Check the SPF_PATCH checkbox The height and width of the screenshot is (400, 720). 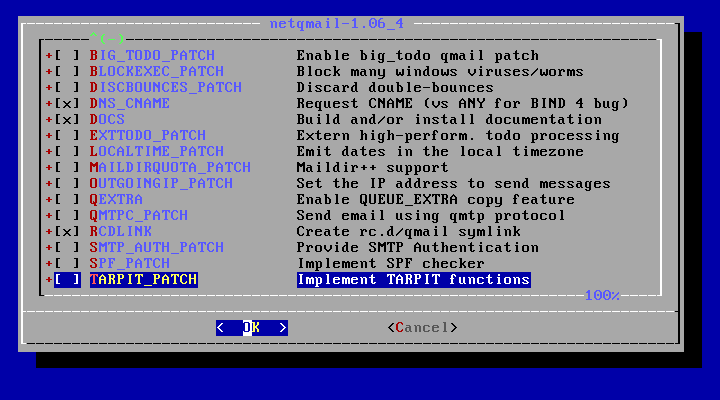pyautogui.click(x=67, y=264)
